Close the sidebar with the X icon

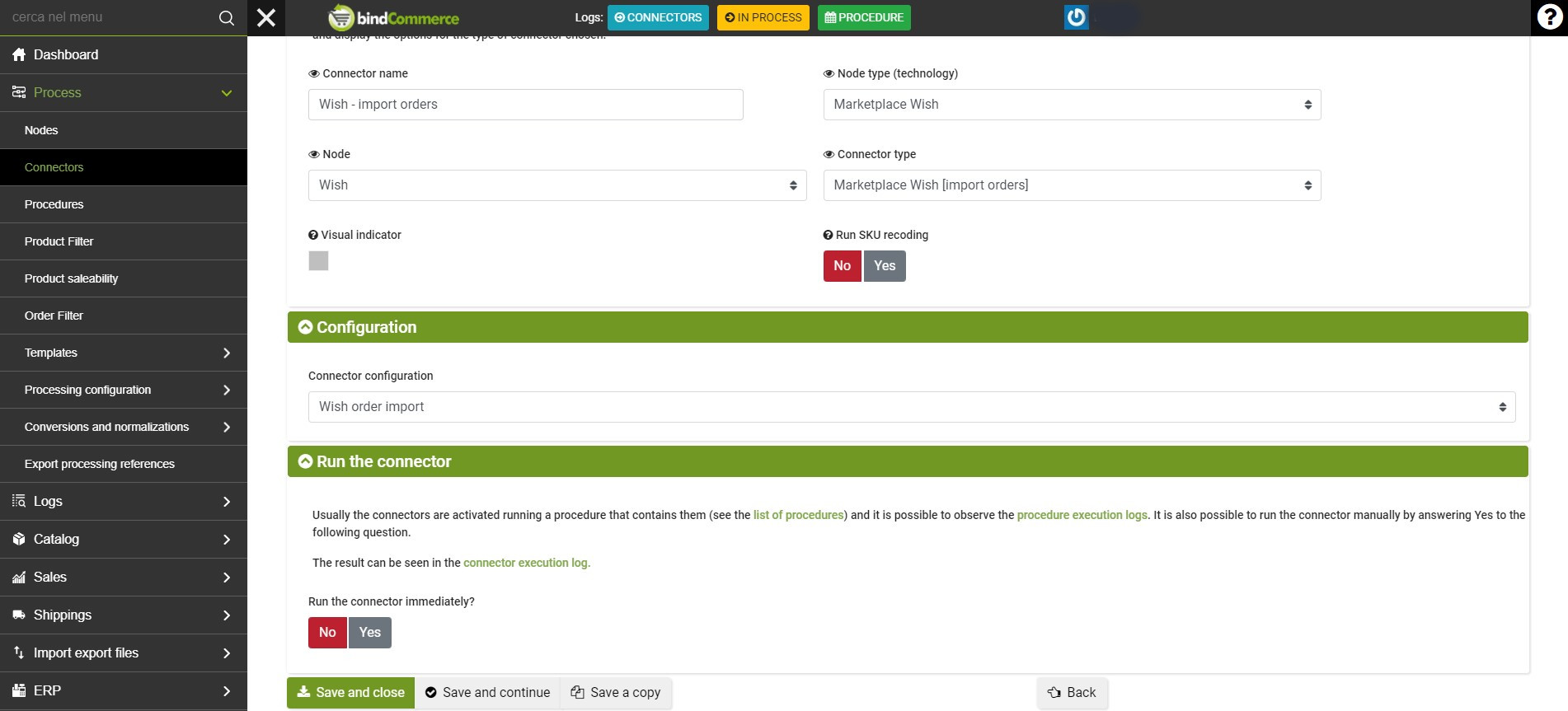pyautogui.click(x=266, y=17)
